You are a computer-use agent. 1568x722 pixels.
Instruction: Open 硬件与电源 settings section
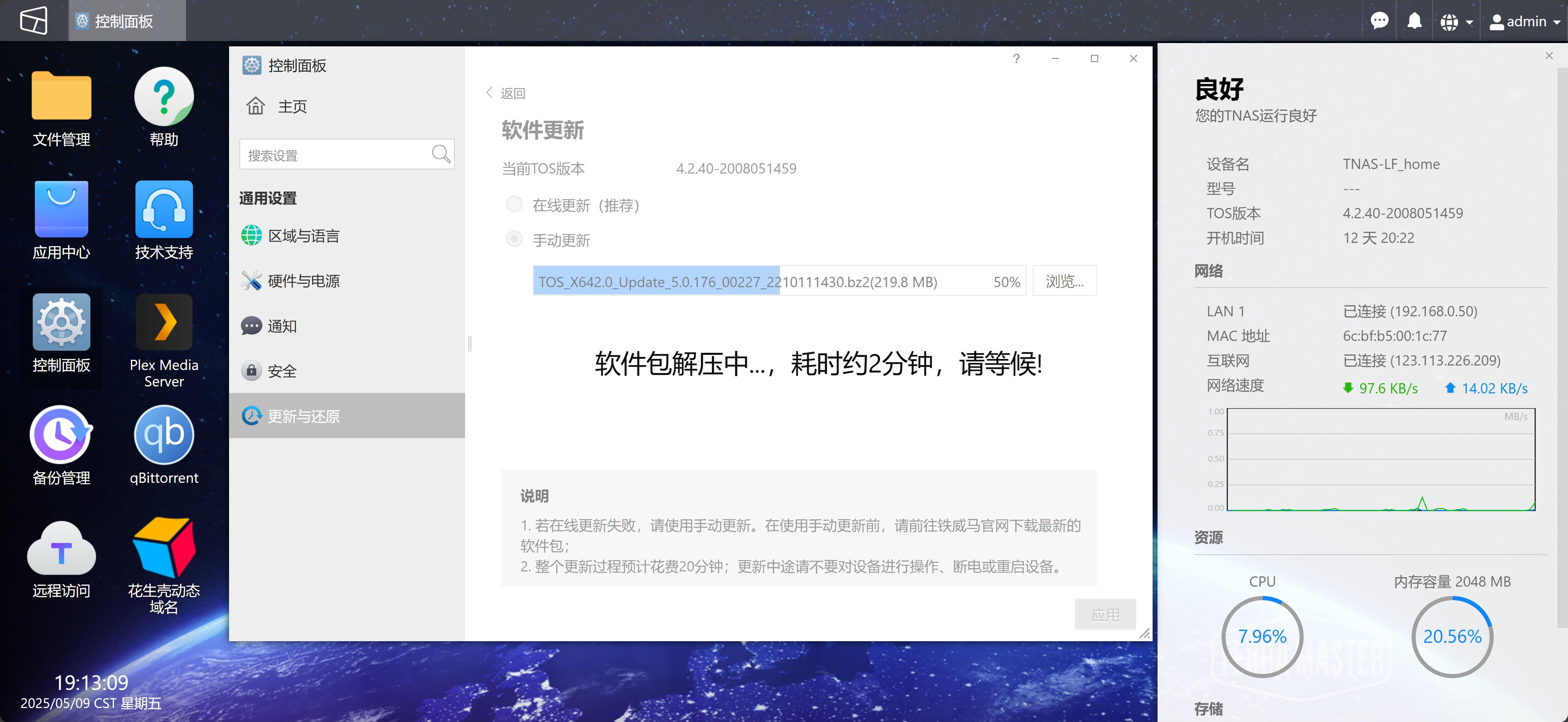tap(304, 281)
